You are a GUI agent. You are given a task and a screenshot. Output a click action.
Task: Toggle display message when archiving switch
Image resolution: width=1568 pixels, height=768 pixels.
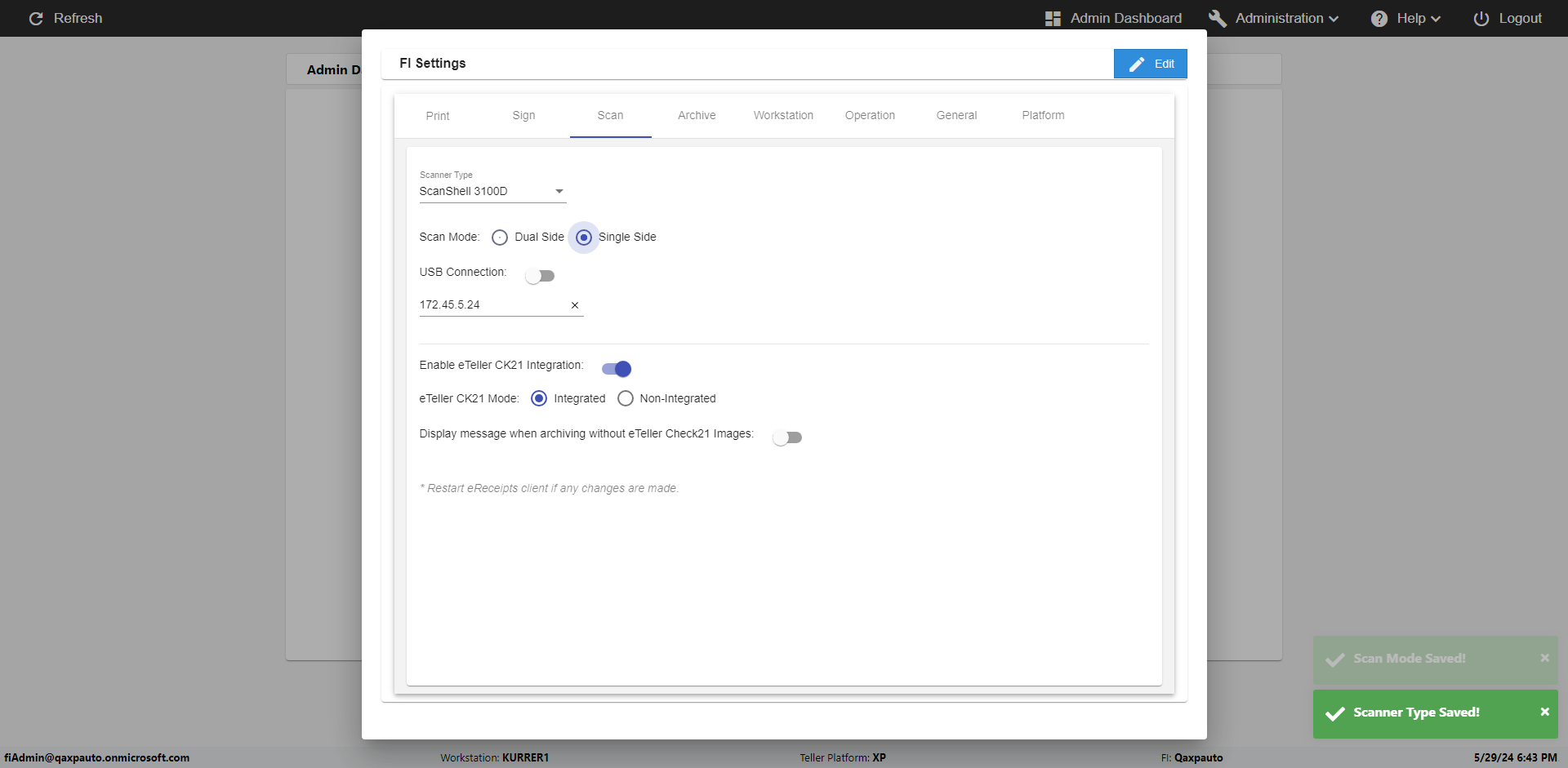787,437
